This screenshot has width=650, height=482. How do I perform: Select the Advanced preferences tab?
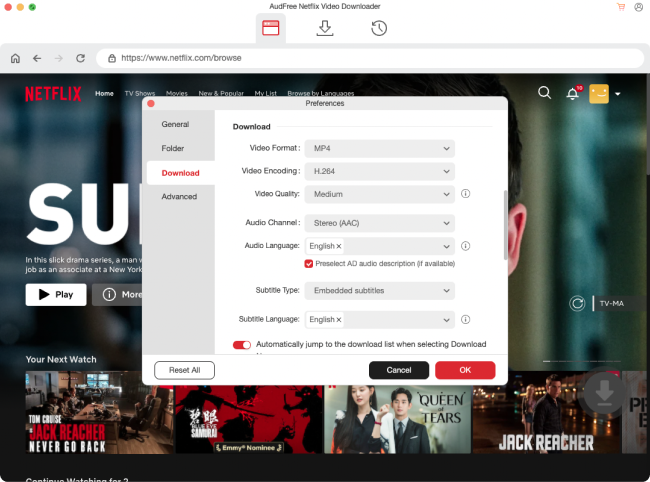point(179,196)
